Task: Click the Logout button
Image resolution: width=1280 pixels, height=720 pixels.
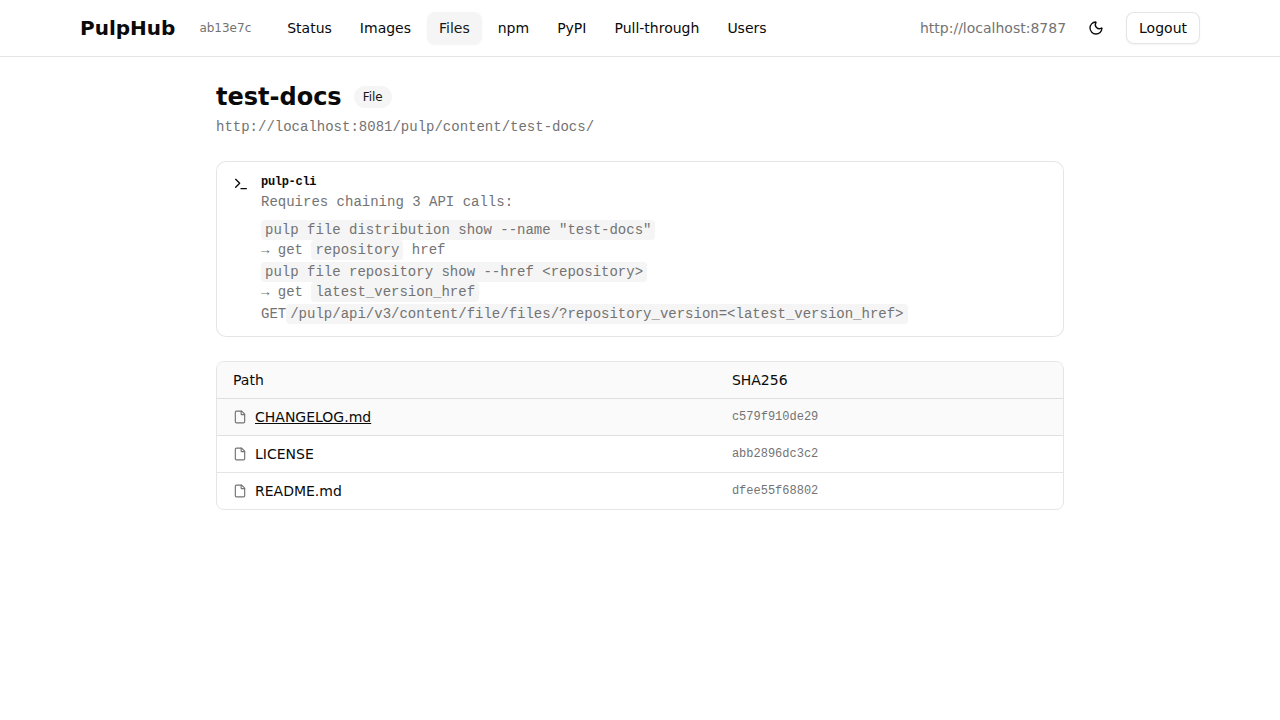Action: pyautogui.click(x=1162, y=28)
